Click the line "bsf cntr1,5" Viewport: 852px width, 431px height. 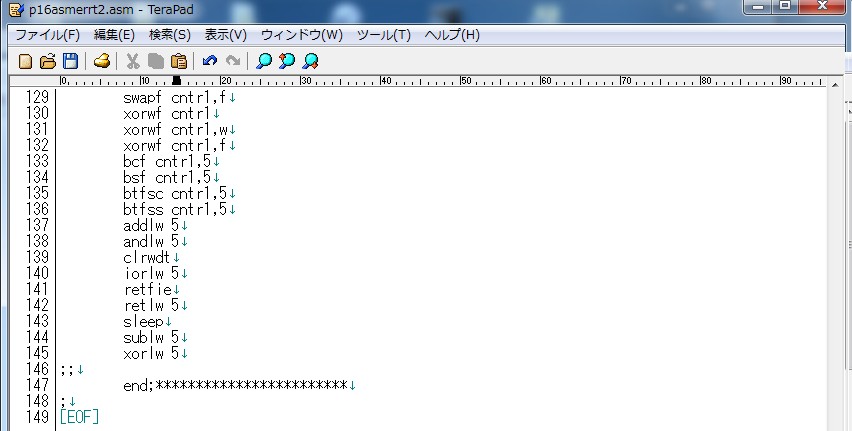[x=167, y=178]
